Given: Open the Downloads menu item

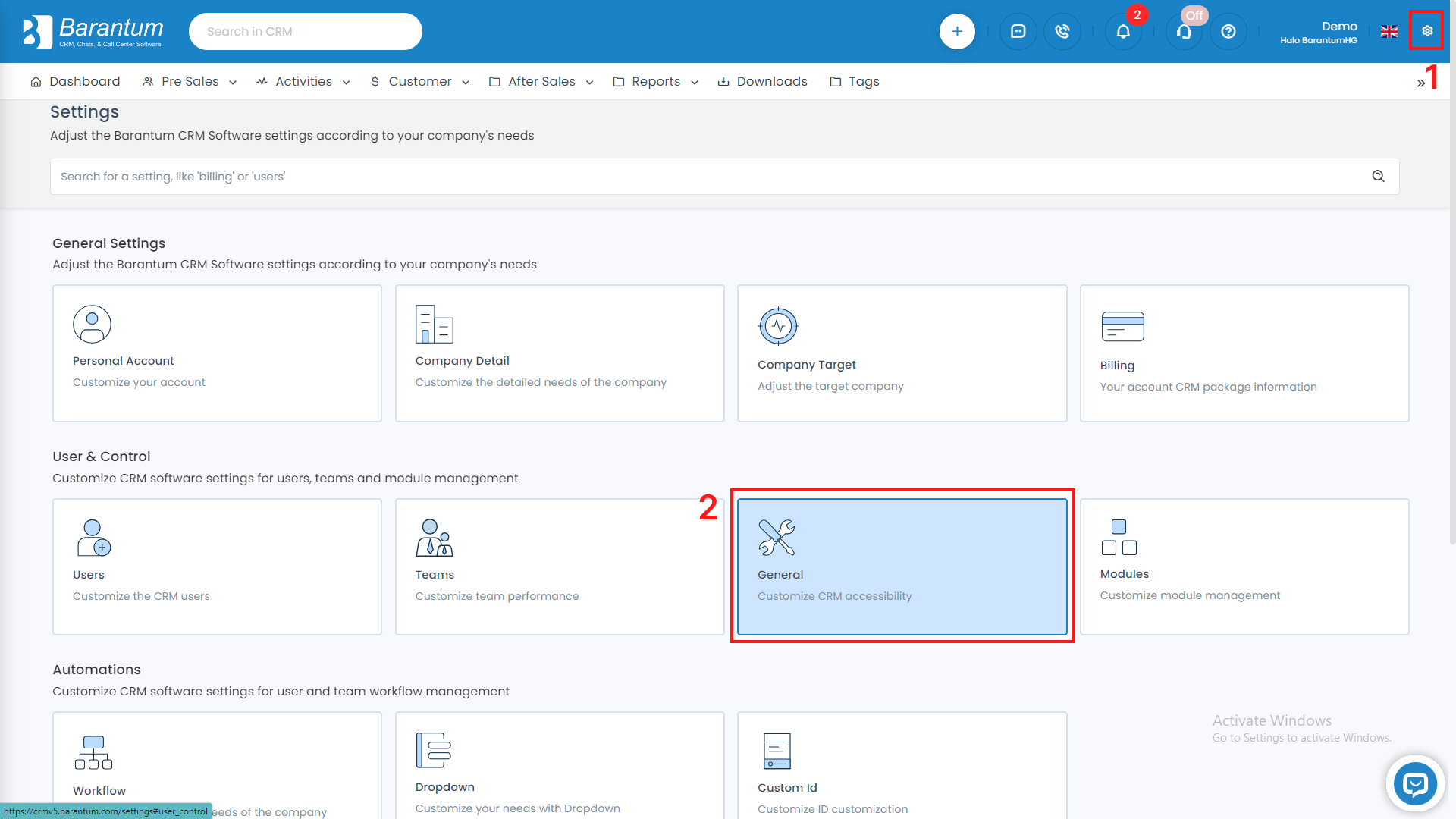Looking at the screenshot, I should click(x=762, y=81).
